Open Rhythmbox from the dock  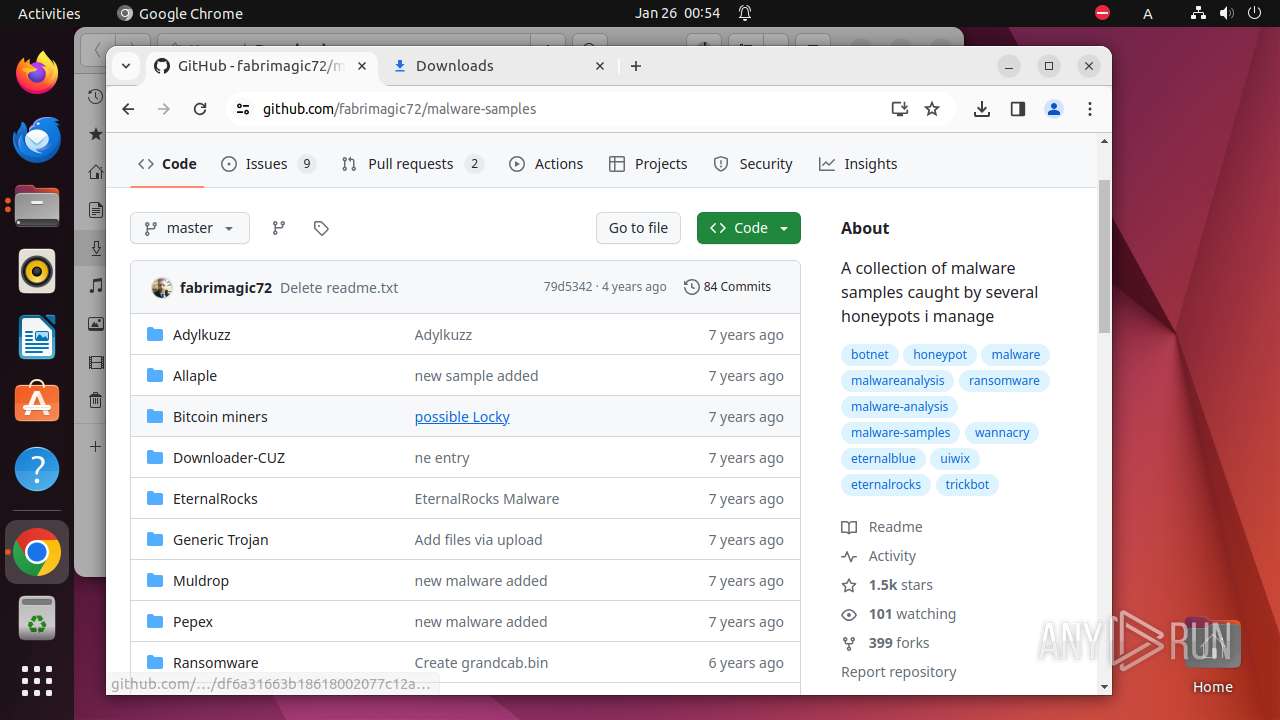click(37, 271)
